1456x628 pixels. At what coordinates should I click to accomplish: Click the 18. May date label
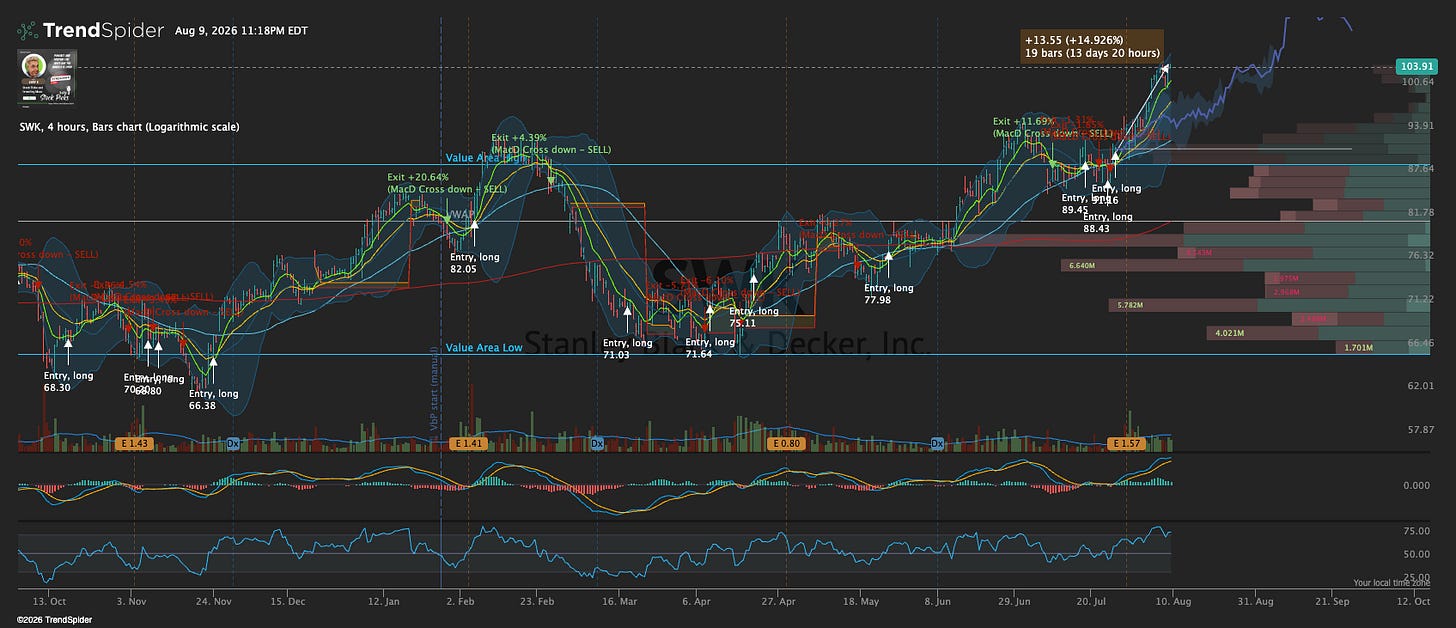[x=861, y=601]
